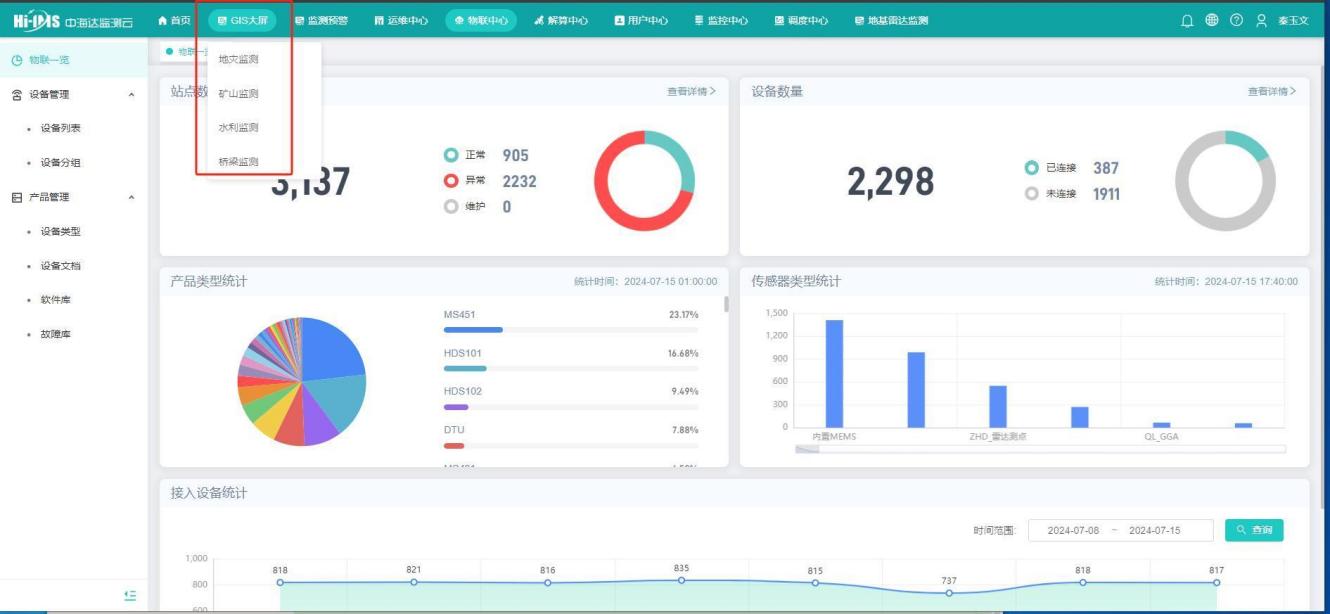The height and width of the screenshot is (614, 1330).
Task: Toggle the 异常 legend marker
Action: click(x=451, y=181)
